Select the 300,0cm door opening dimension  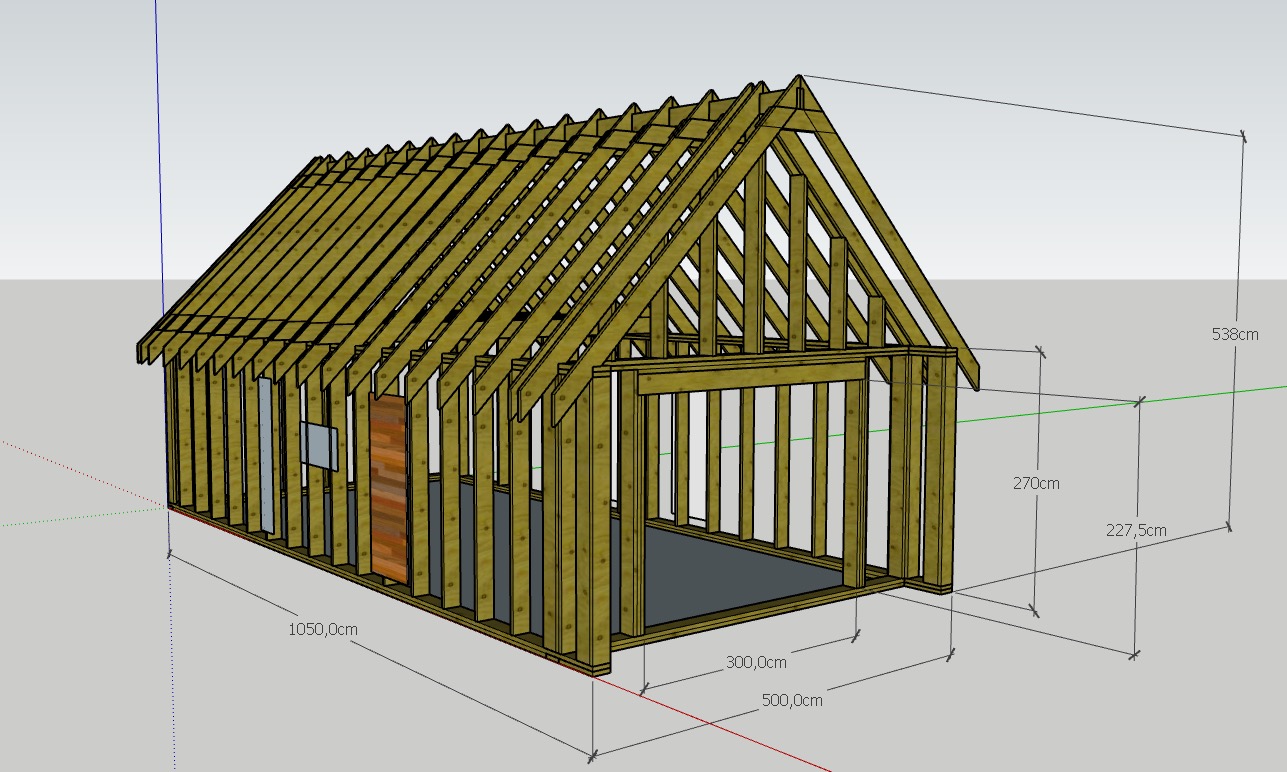point(755,662)
